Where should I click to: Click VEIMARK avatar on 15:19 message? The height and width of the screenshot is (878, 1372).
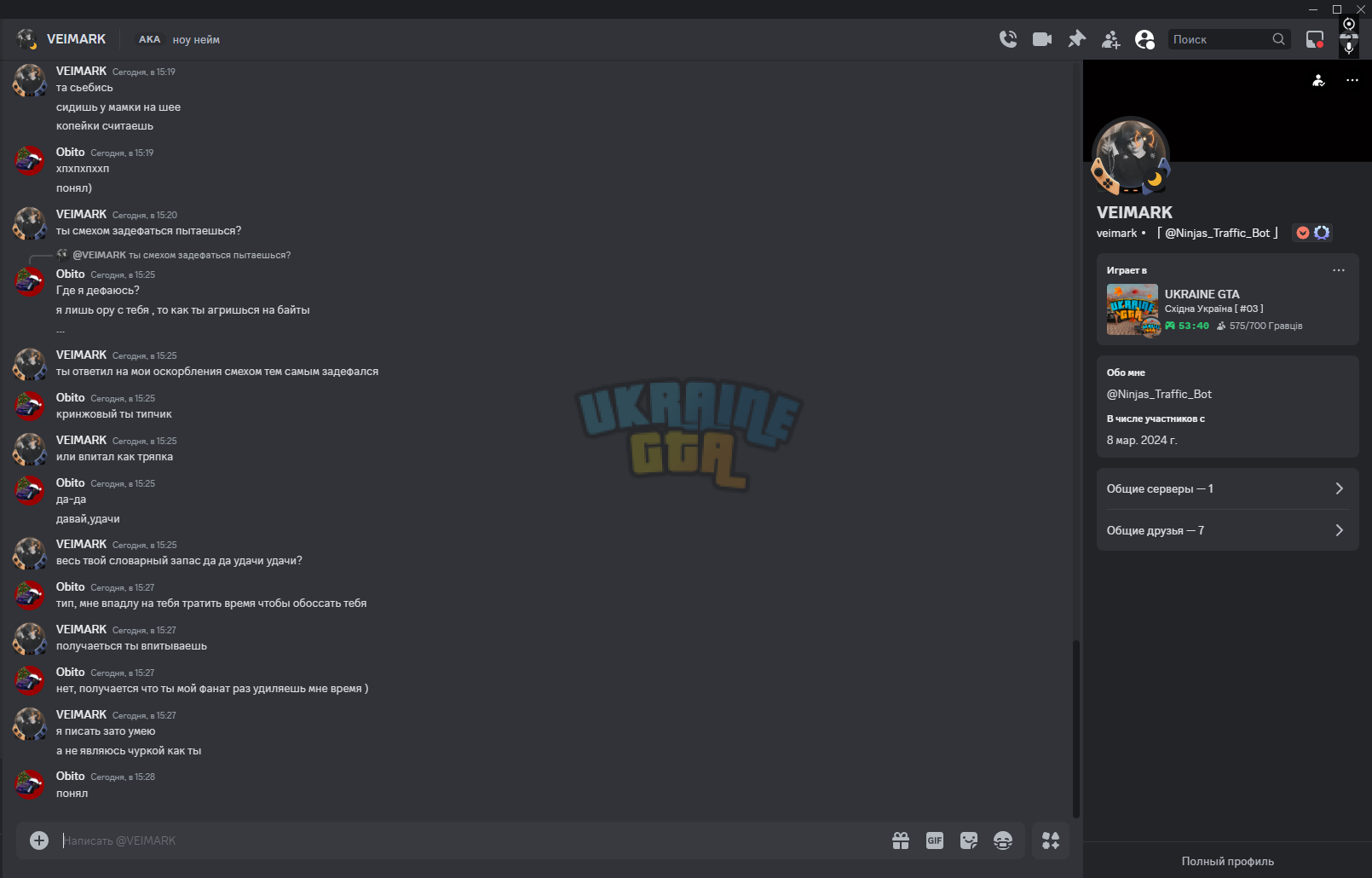[29, 80]
